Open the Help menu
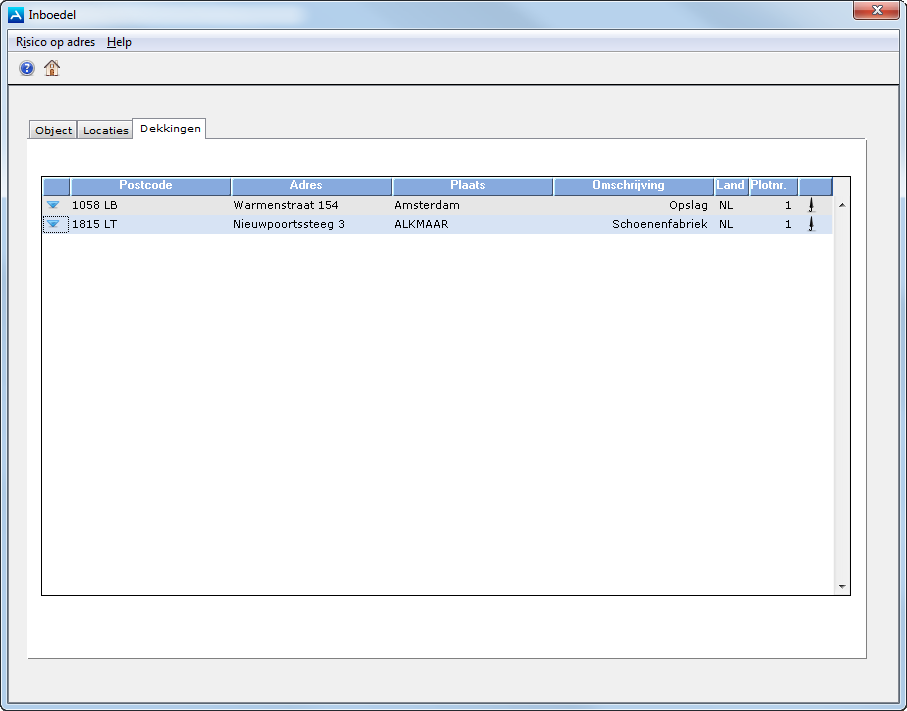Screen dimensions: 907x711 pos(119,42)
